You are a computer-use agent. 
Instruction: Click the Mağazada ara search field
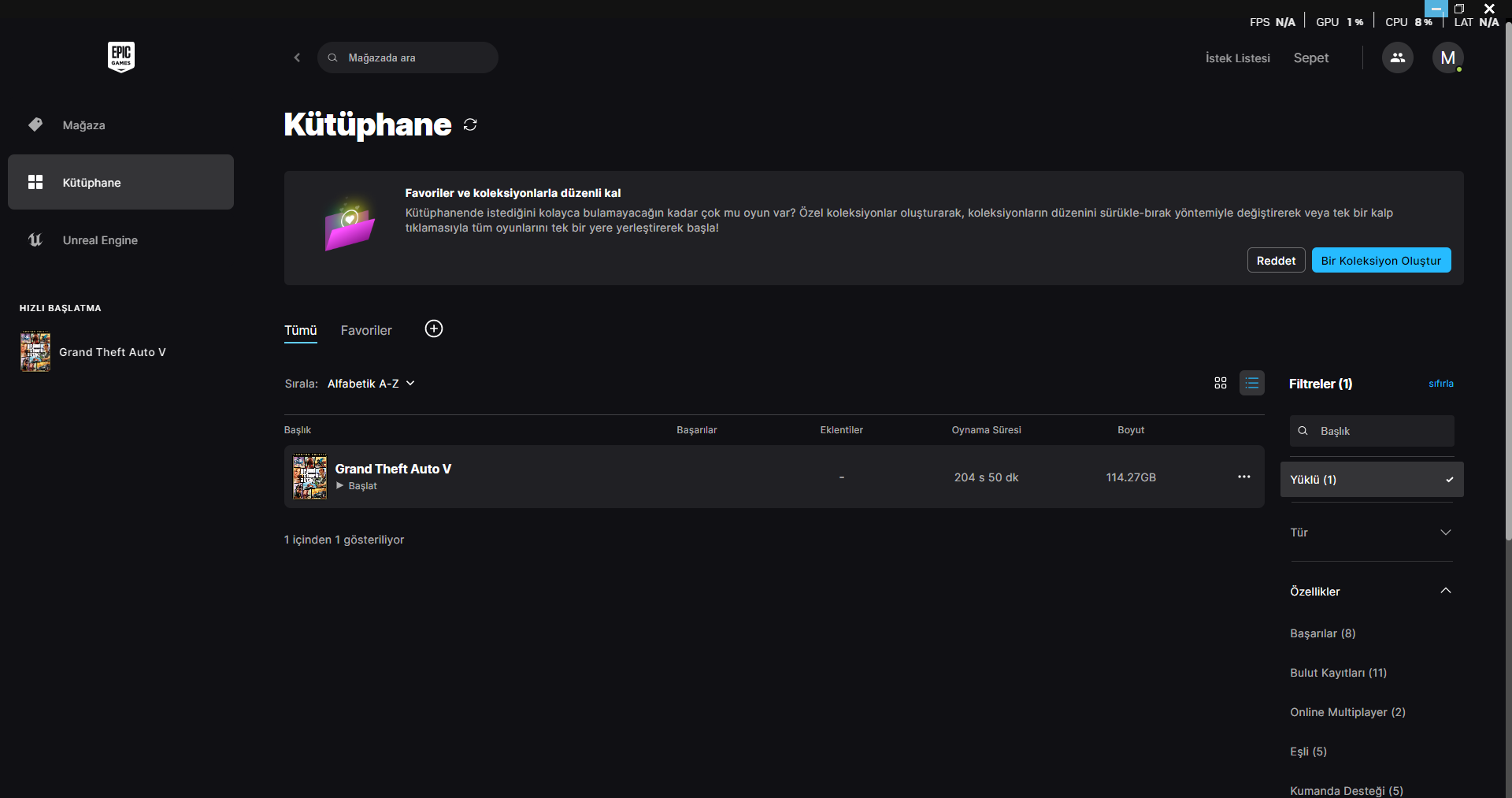pos(408,58)
